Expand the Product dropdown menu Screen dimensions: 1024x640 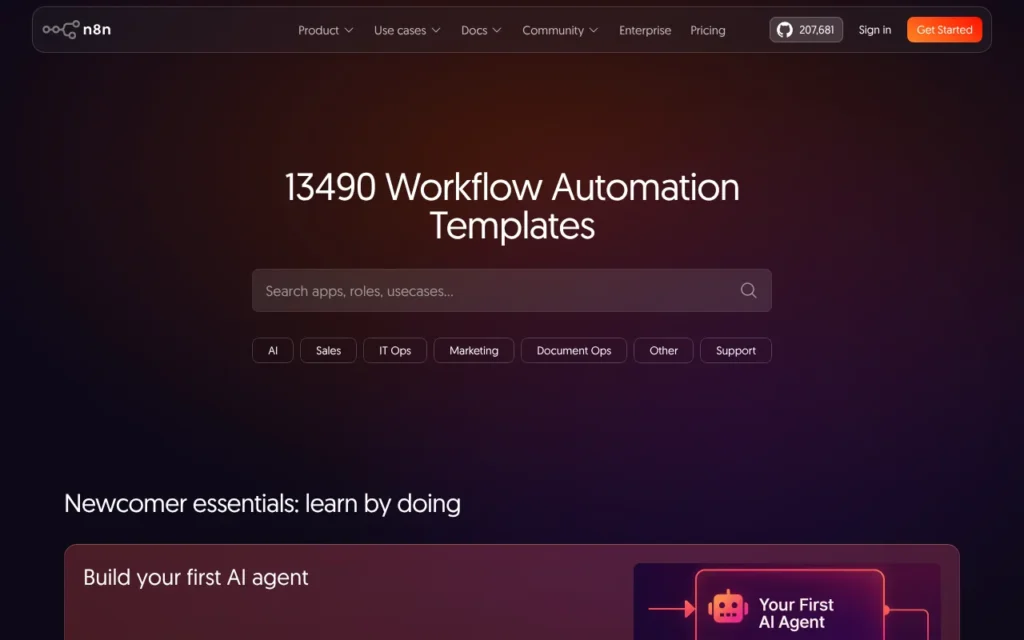(325, 30)
